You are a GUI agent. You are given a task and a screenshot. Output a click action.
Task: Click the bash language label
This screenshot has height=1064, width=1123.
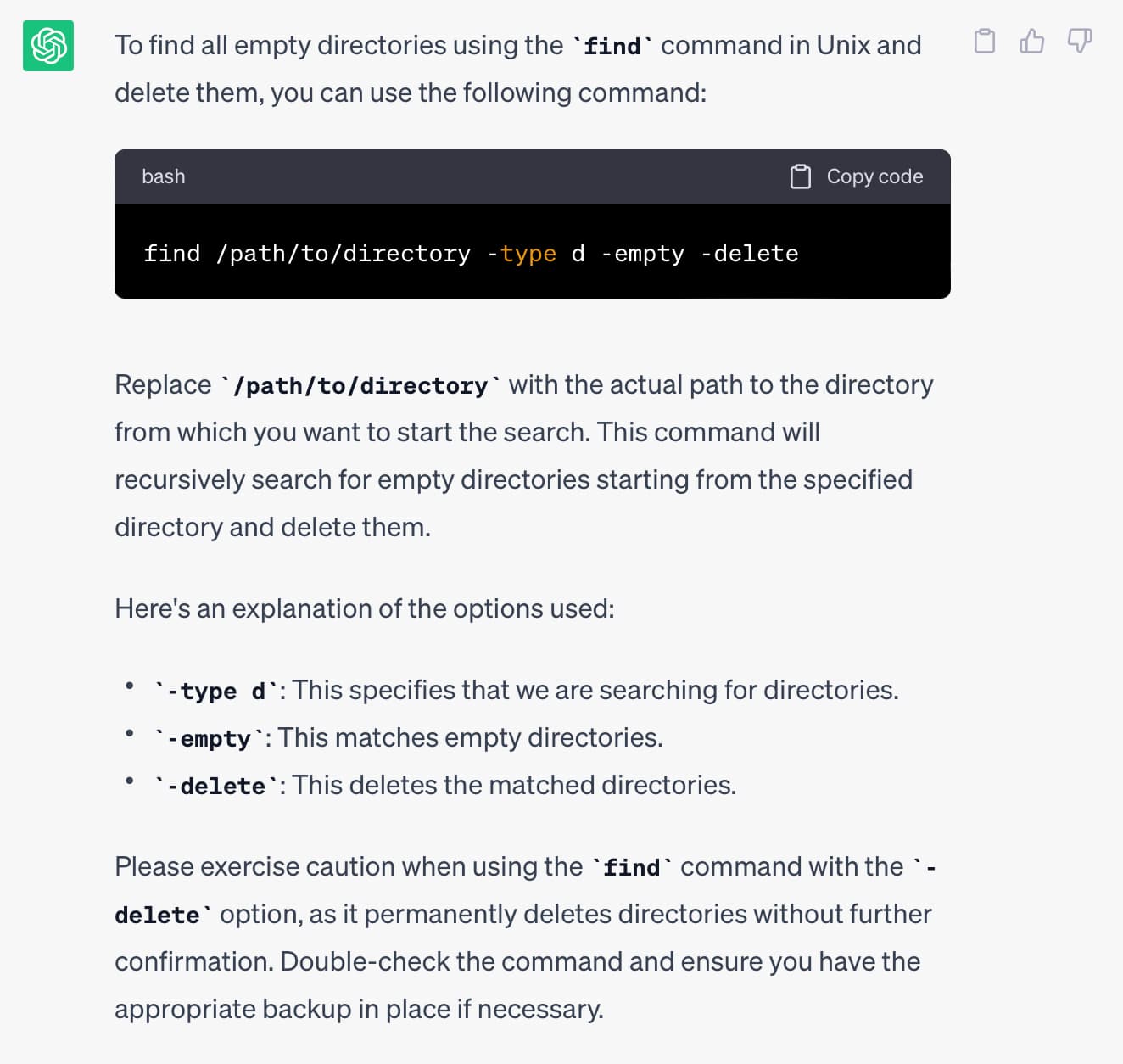tap(164, 176)
